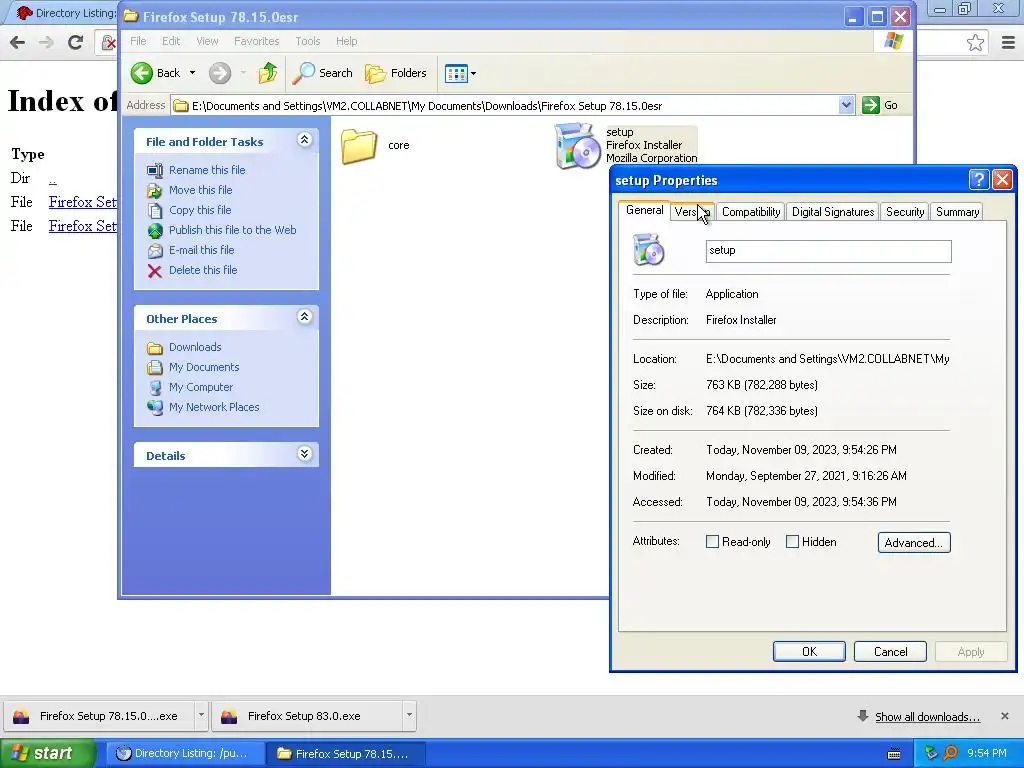1024x768 pixels.
Task: Click the browser forward arrow in Chrome
Action: coord(46,42)
